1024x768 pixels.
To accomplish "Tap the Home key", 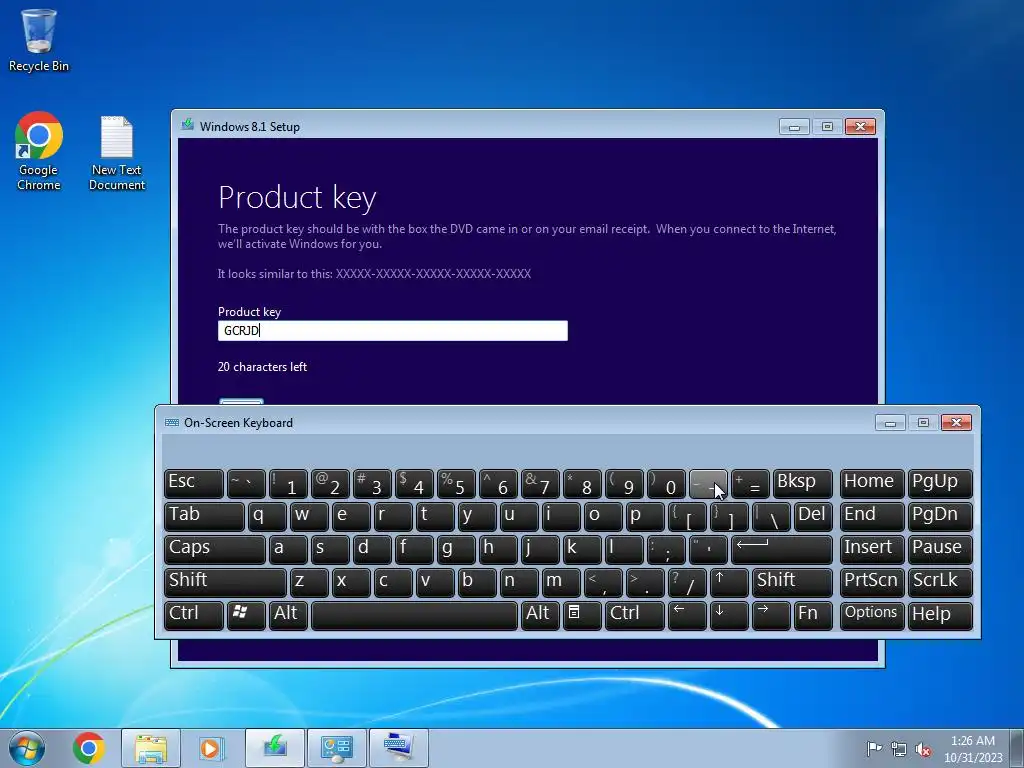I will tap(871, 483).
